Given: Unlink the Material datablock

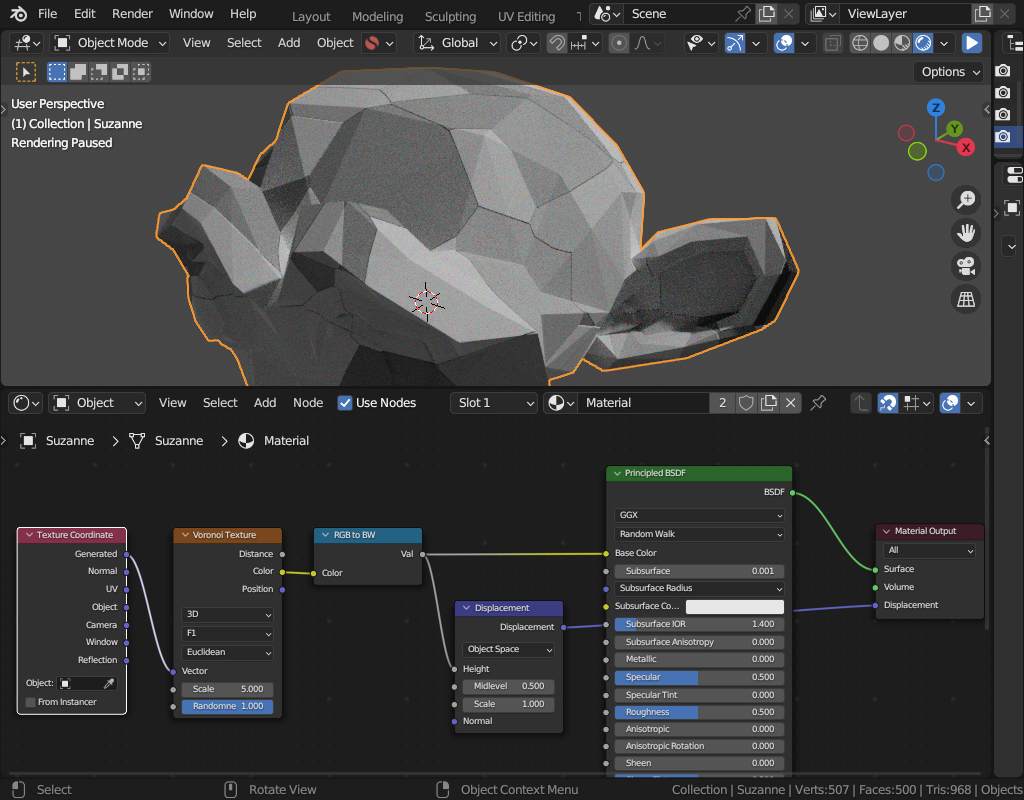Looking at the screenshot, I should point(790,403).
